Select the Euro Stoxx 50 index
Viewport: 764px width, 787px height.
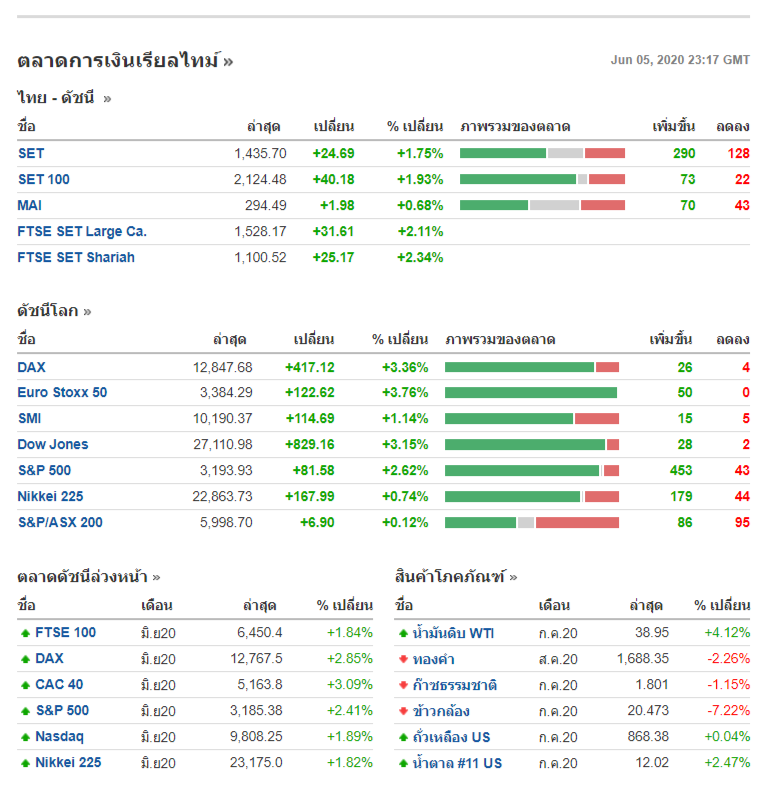(x=62, y=392)
